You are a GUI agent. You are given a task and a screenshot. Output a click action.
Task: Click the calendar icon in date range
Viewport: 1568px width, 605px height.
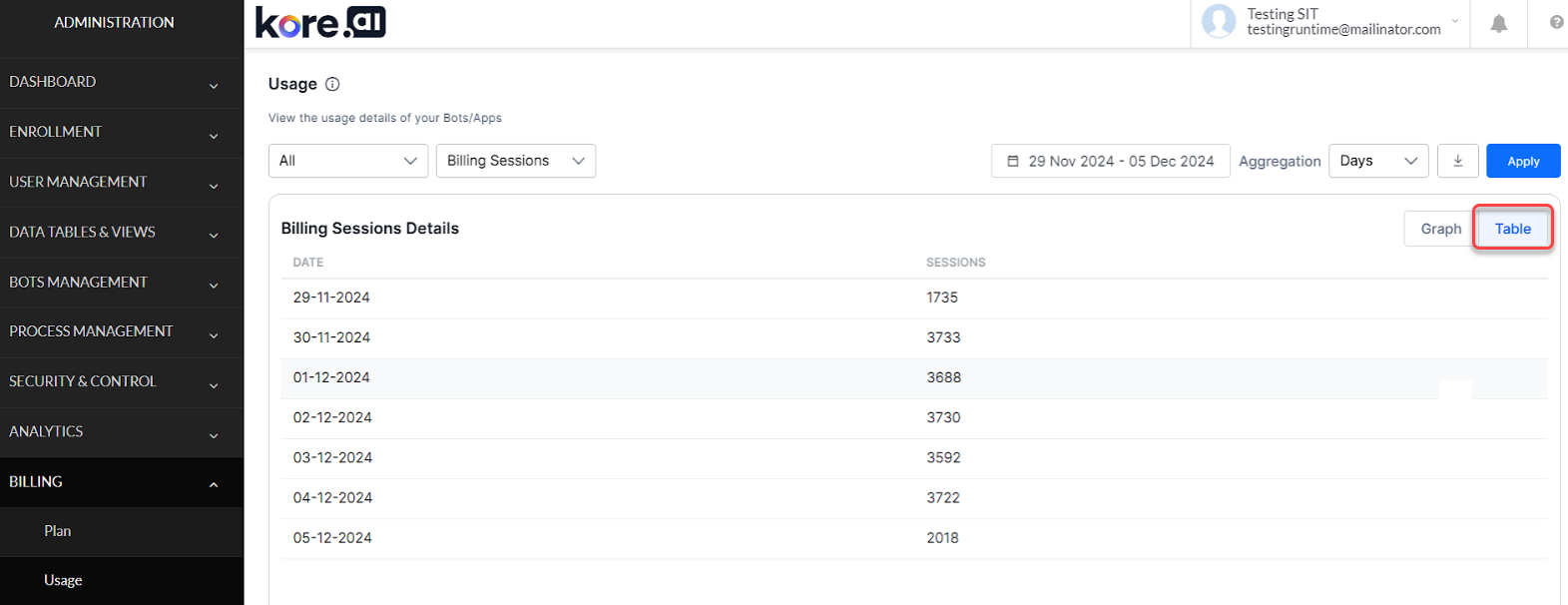tap(1013, 161)
